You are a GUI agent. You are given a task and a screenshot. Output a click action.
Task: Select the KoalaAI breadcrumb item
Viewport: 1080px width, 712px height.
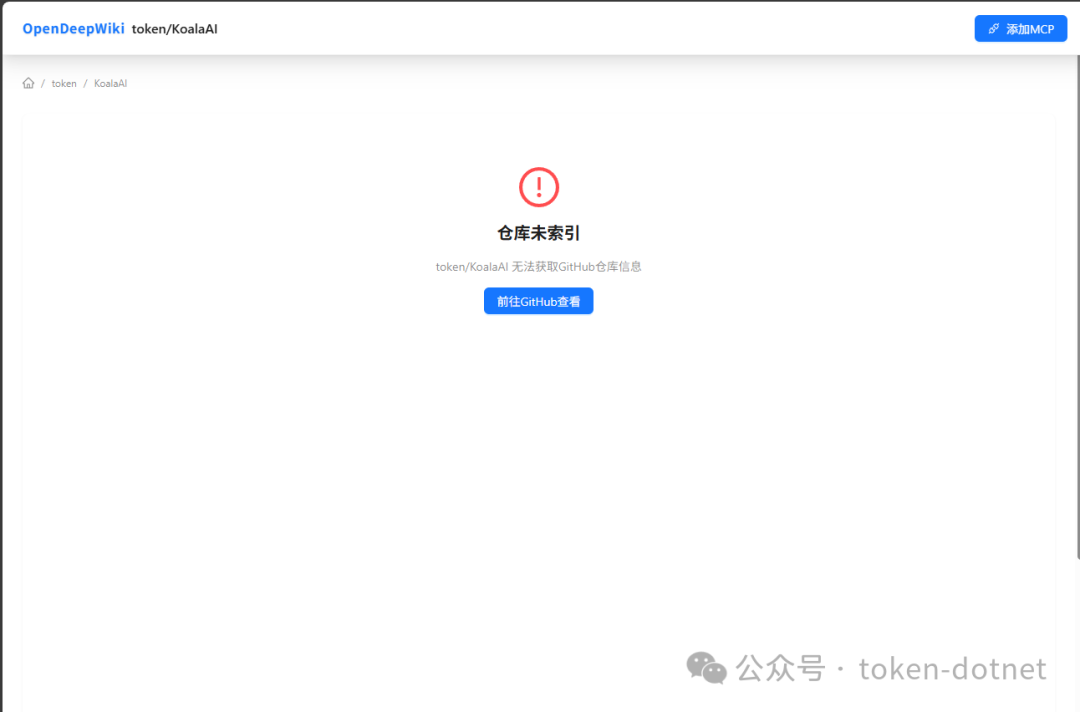pyautogui.click(x=110, y=83)
